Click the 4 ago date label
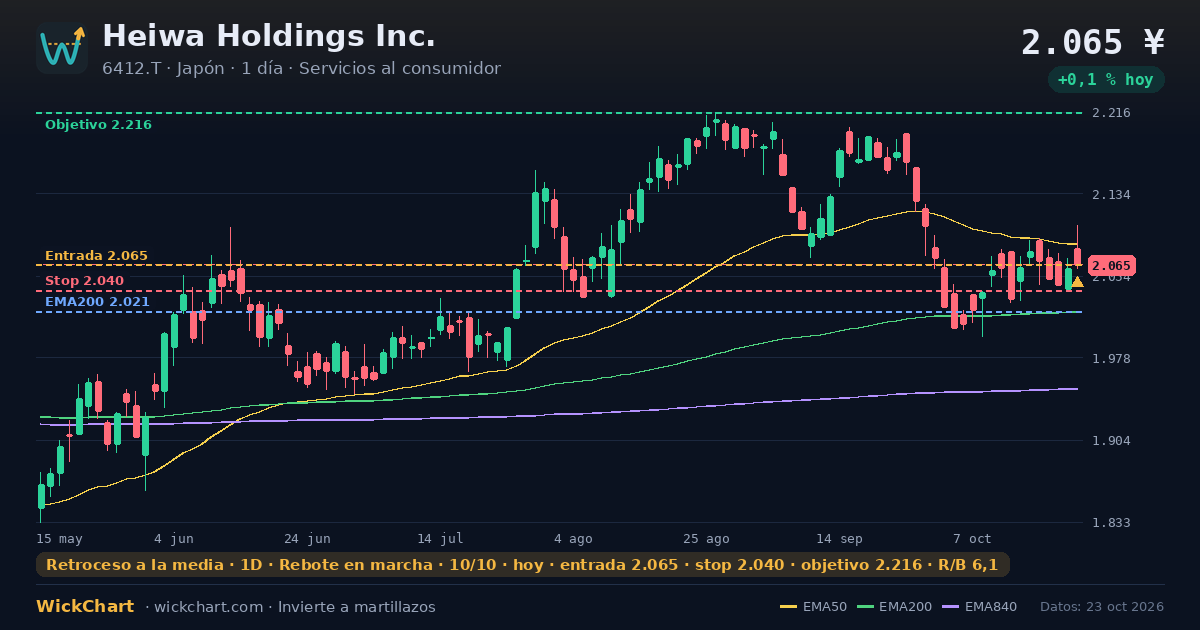The width and height of the screenshot is (1200, 630). [x=573, y=539]
